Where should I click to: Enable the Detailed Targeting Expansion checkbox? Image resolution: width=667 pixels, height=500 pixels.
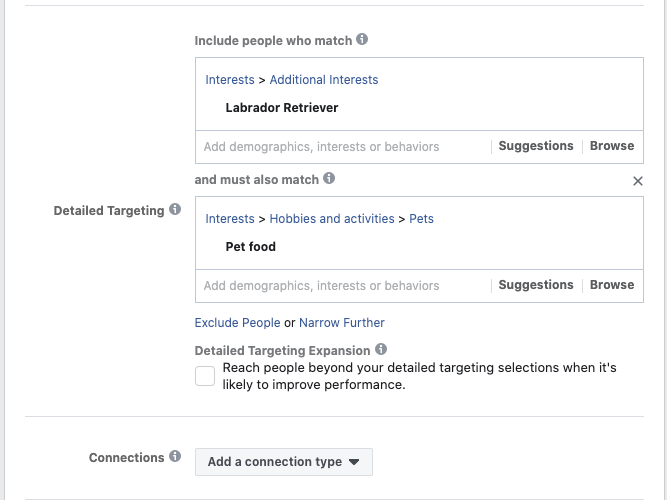click(x=205, y=376)
